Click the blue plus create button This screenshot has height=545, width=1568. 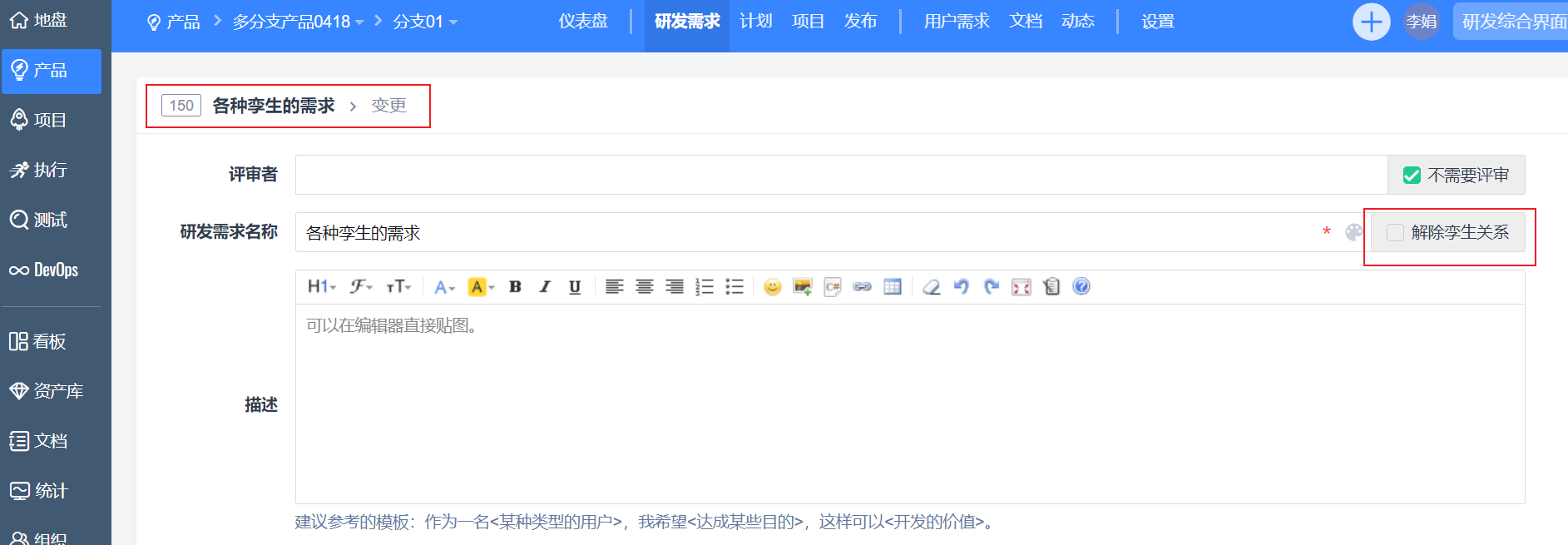pyautogui.click(x=1371, y=22)
